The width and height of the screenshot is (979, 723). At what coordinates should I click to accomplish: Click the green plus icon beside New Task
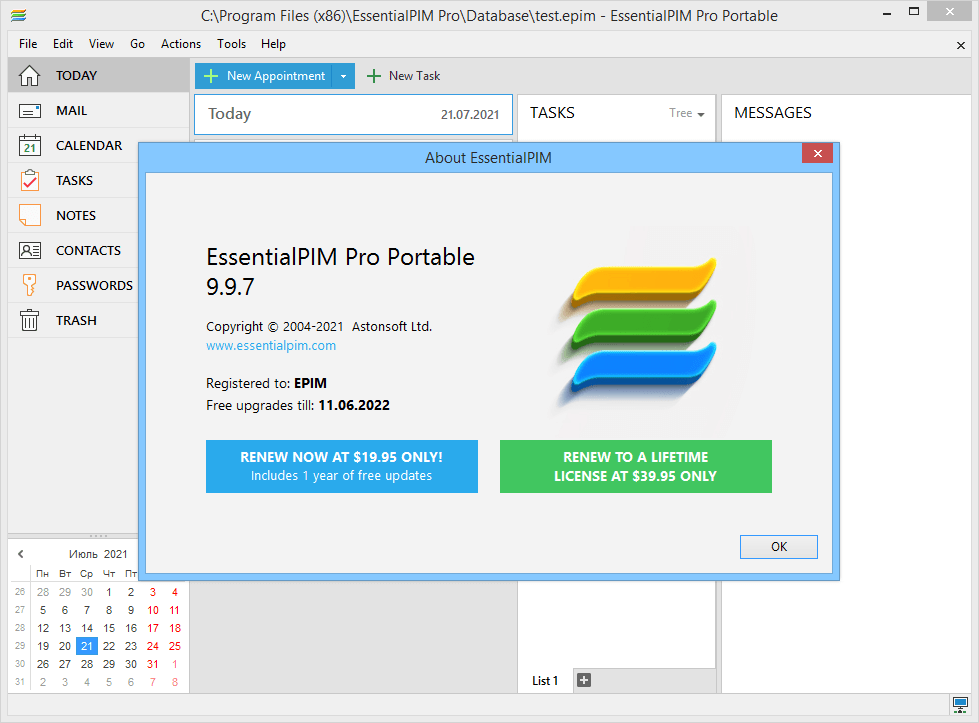click(373, 76)
